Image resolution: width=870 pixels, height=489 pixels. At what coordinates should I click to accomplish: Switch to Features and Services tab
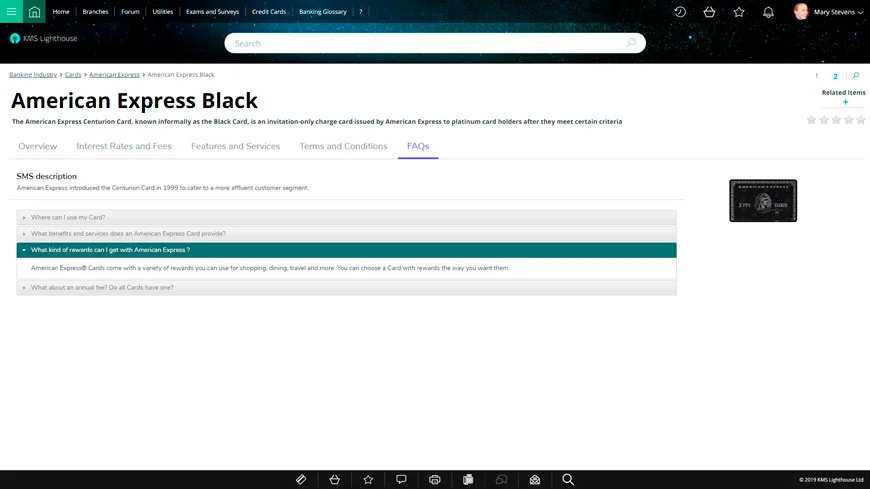235,147
